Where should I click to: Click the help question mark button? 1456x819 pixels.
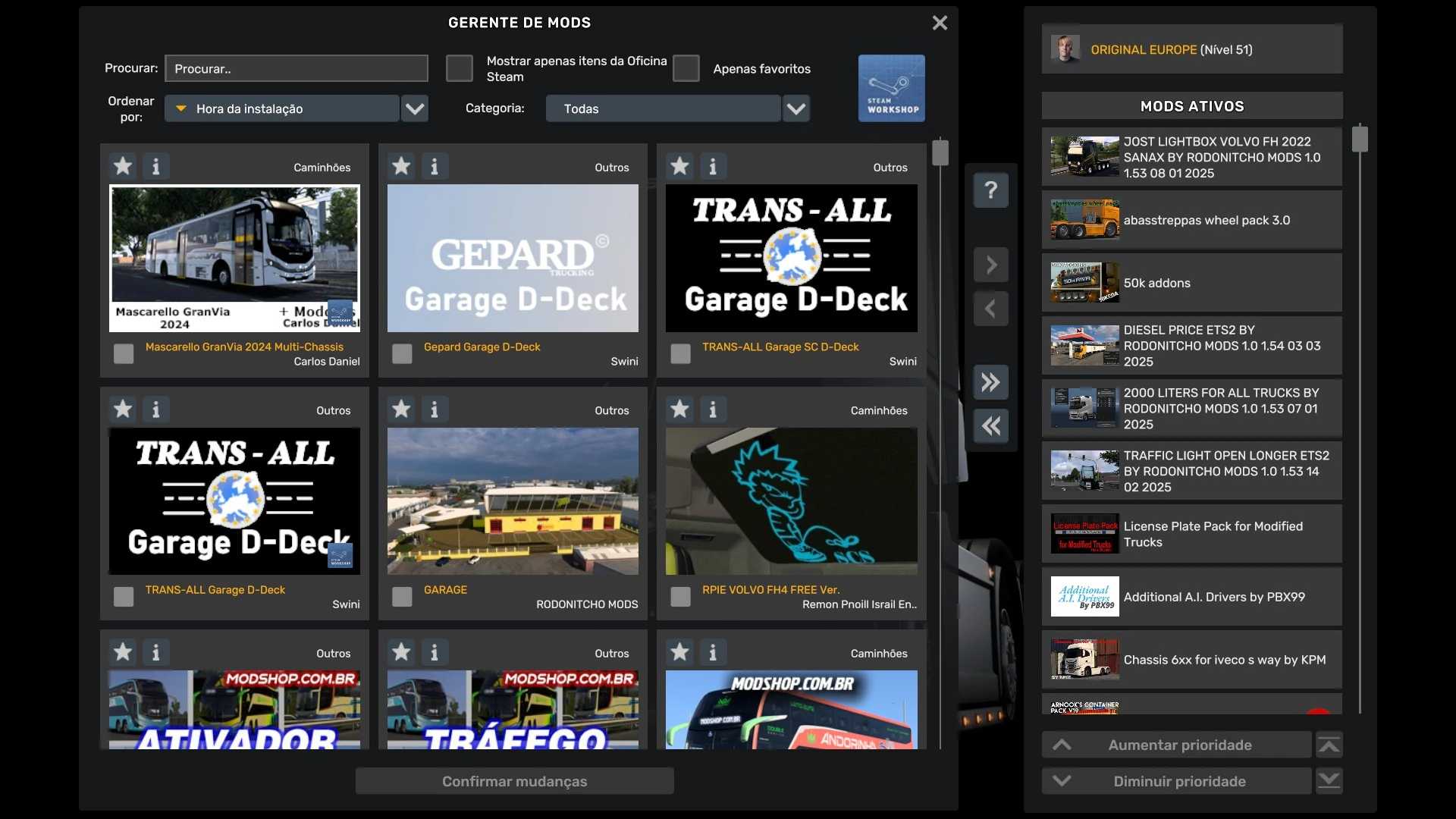990,190
